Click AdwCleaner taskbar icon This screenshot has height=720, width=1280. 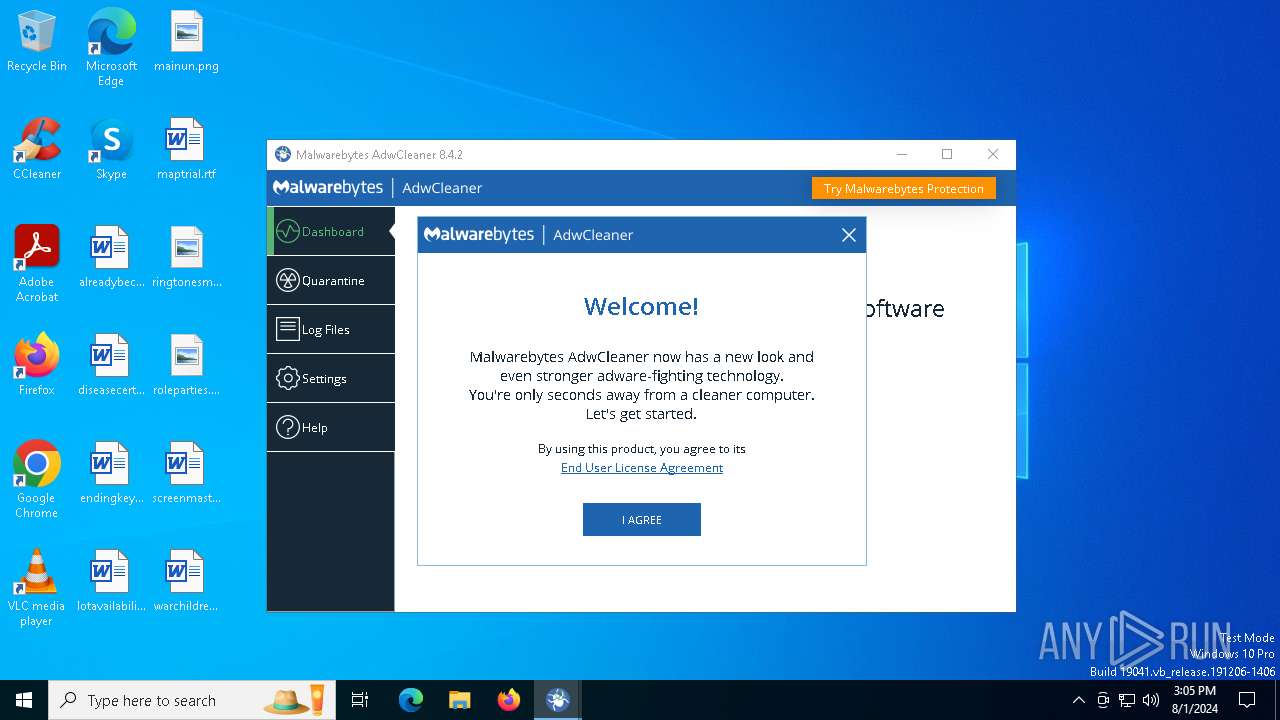tap(557, 700)
